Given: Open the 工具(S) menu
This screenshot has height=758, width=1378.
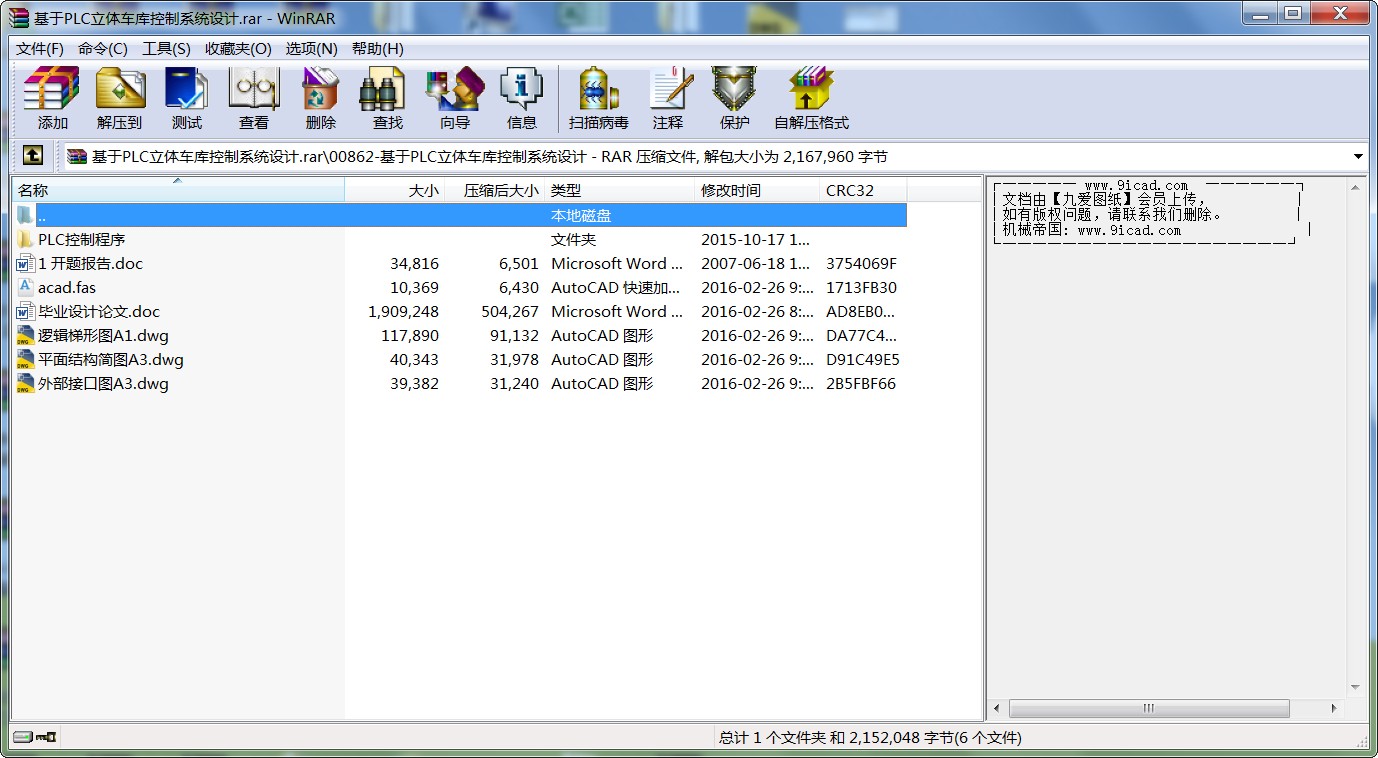Looking at the screenshot, I should point(166,48).
